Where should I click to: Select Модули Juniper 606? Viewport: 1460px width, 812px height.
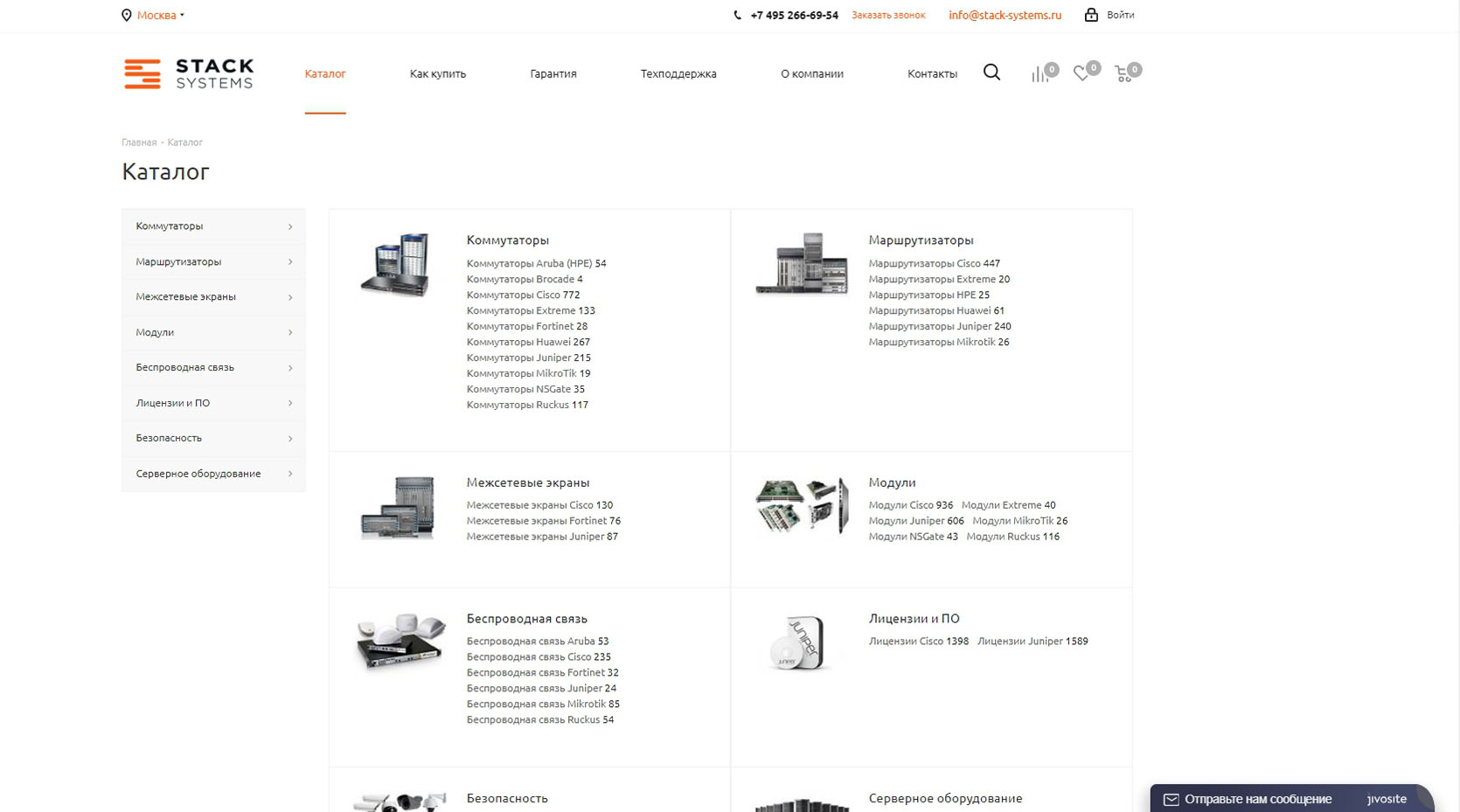916,521
